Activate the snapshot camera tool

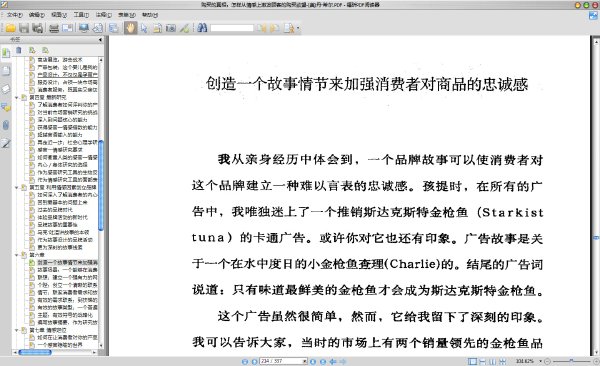[x=171, y=28]
